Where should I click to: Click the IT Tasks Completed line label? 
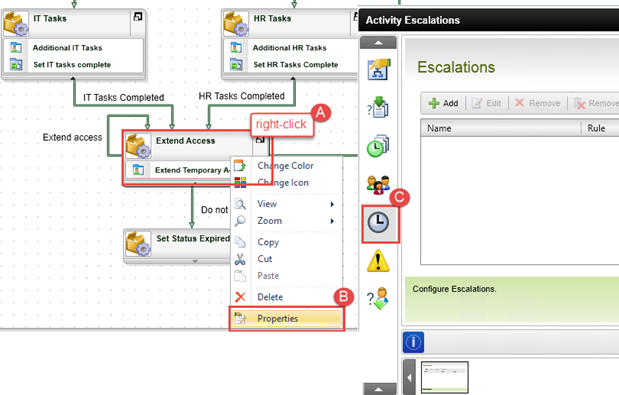[x=124, y=97]
